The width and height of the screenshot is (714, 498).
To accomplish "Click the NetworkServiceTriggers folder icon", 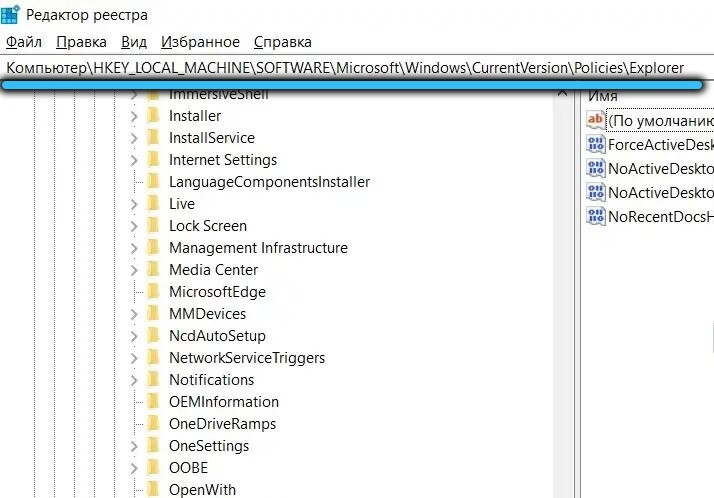I will tap(153, 357).
